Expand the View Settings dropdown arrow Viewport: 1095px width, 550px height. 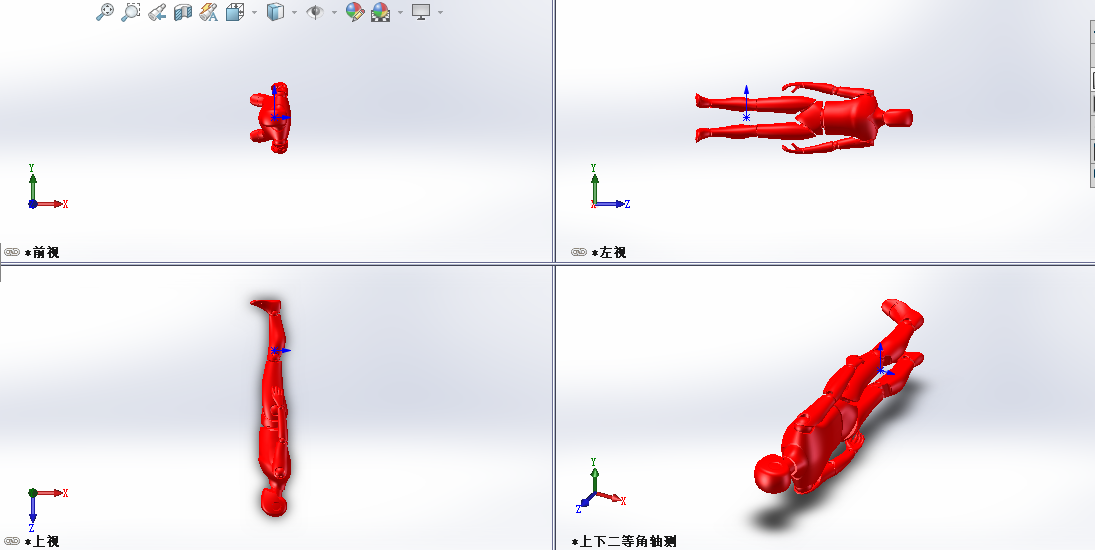440,13
